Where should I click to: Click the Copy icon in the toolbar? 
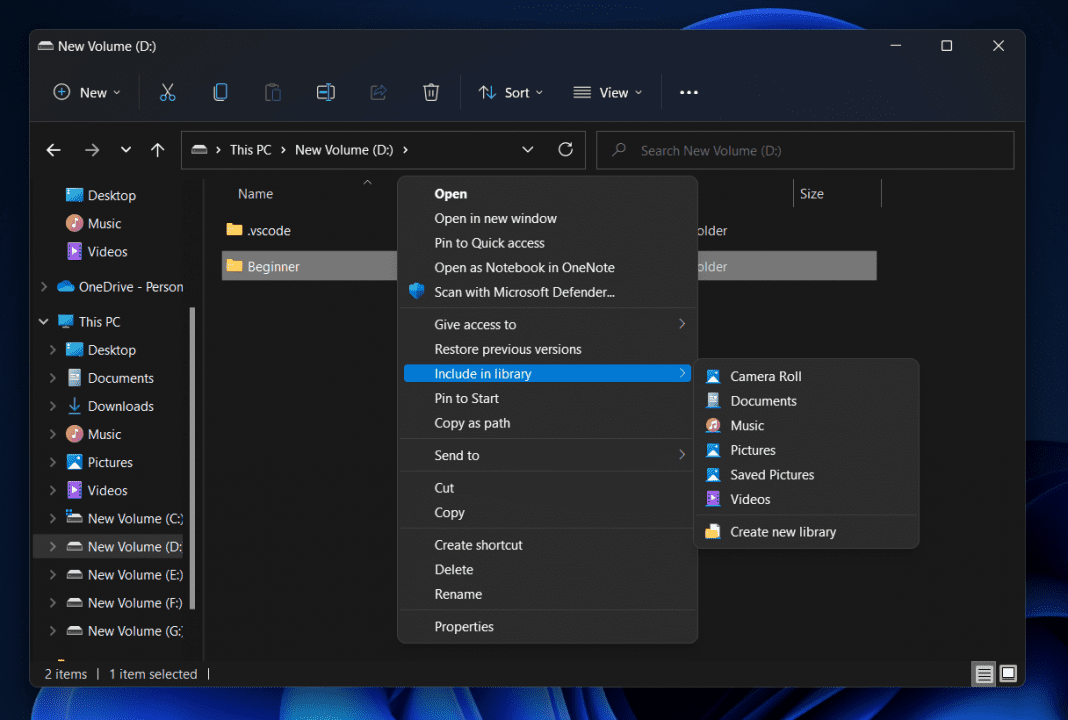click(x=220, y=92)
